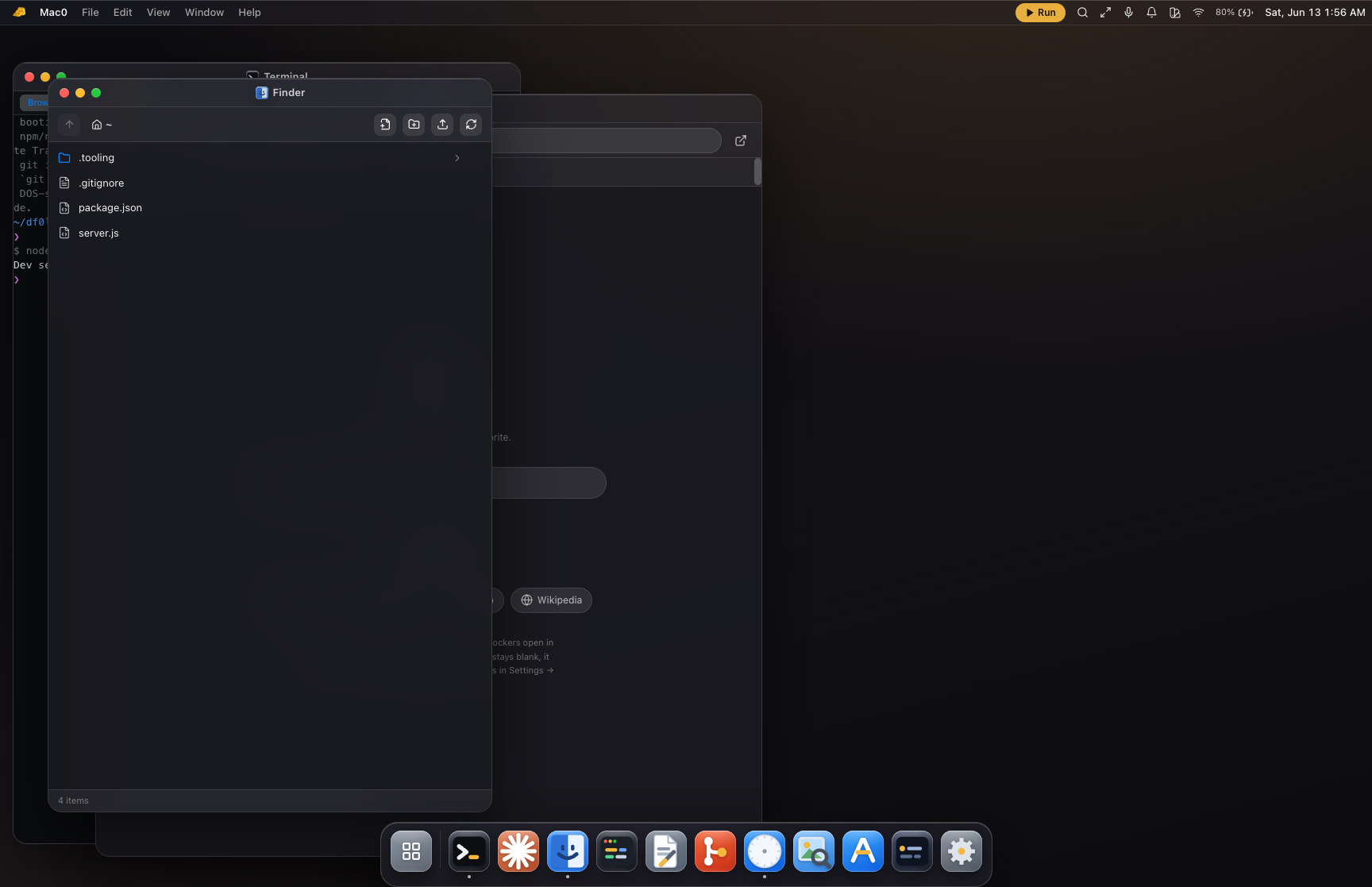Open the image preview app in Dock
The height and width of the screenshot is (887, 1372).
pos(813,851)
